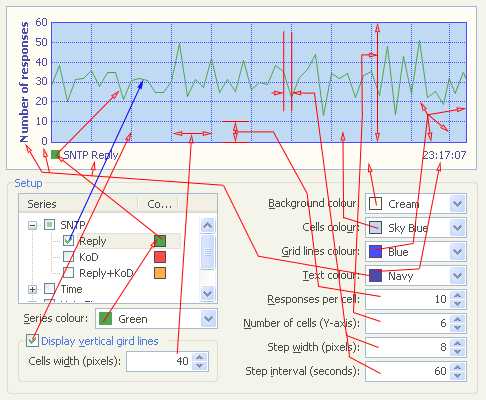Toggle the Reply series checkbox
Screen dimensions: 486x400
[x=68, y=241]
